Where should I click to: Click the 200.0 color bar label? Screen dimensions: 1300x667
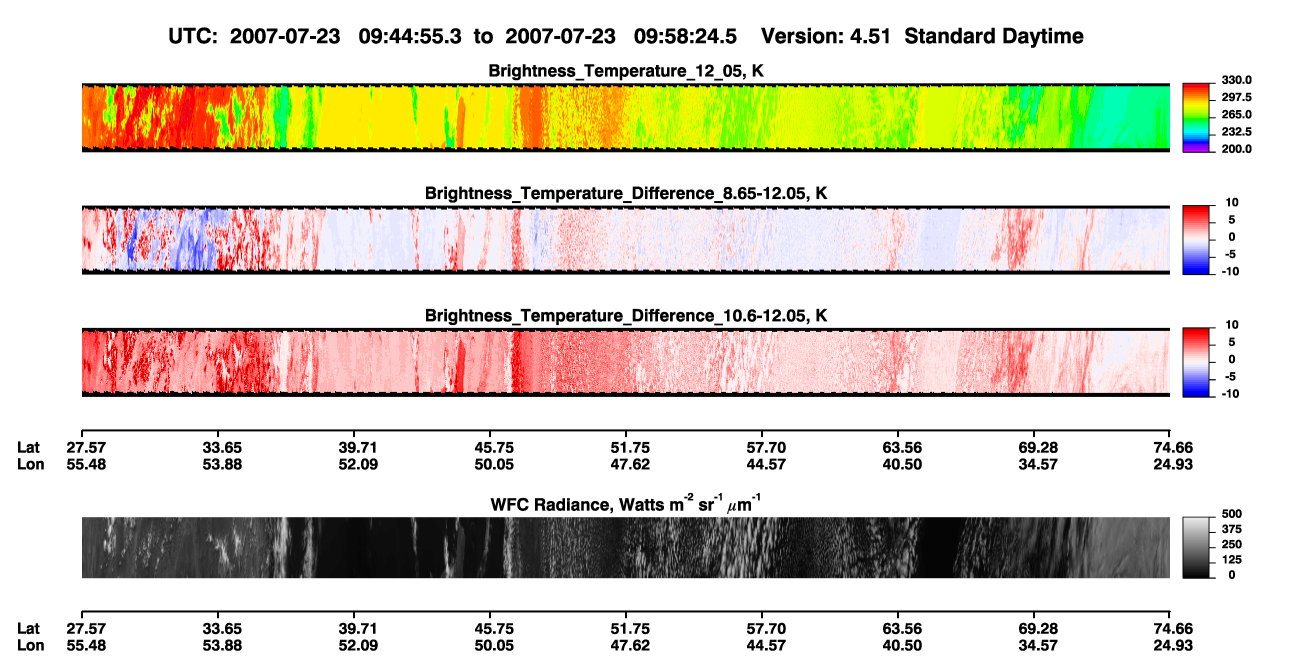tap(1237, 149)
